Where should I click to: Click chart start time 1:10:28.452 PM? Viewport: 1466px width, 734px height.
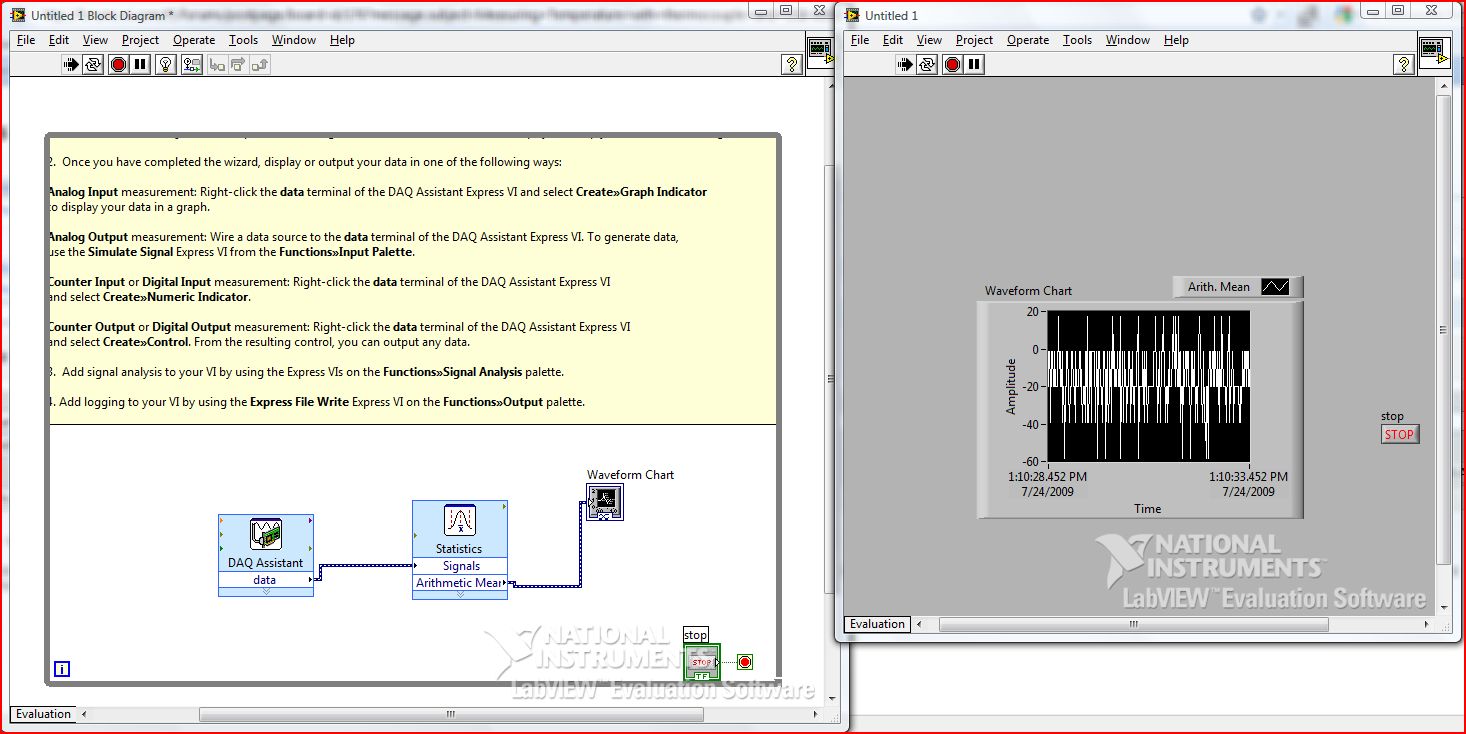pos(1047,477)
